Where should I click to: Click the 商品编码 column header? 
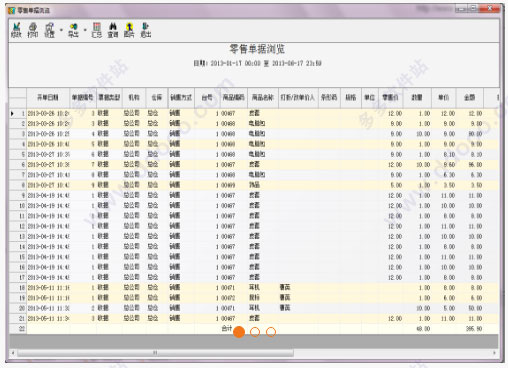tap(233, 97)
